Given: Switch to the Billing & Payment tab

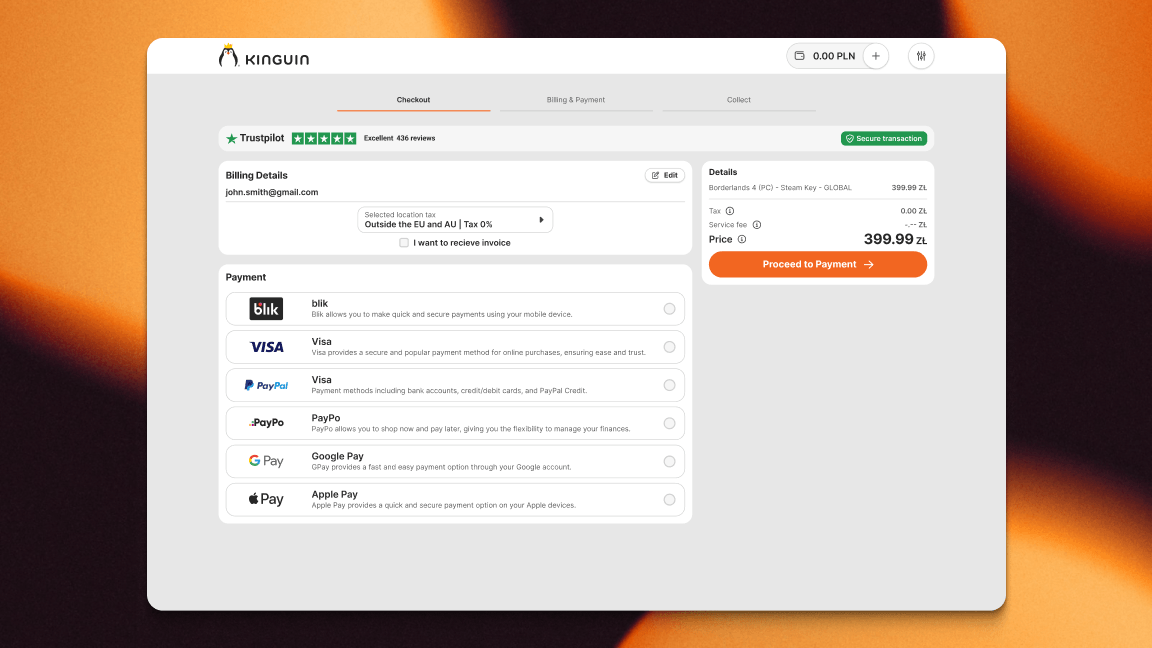Looking at the screenshot, I should (575, 99).
